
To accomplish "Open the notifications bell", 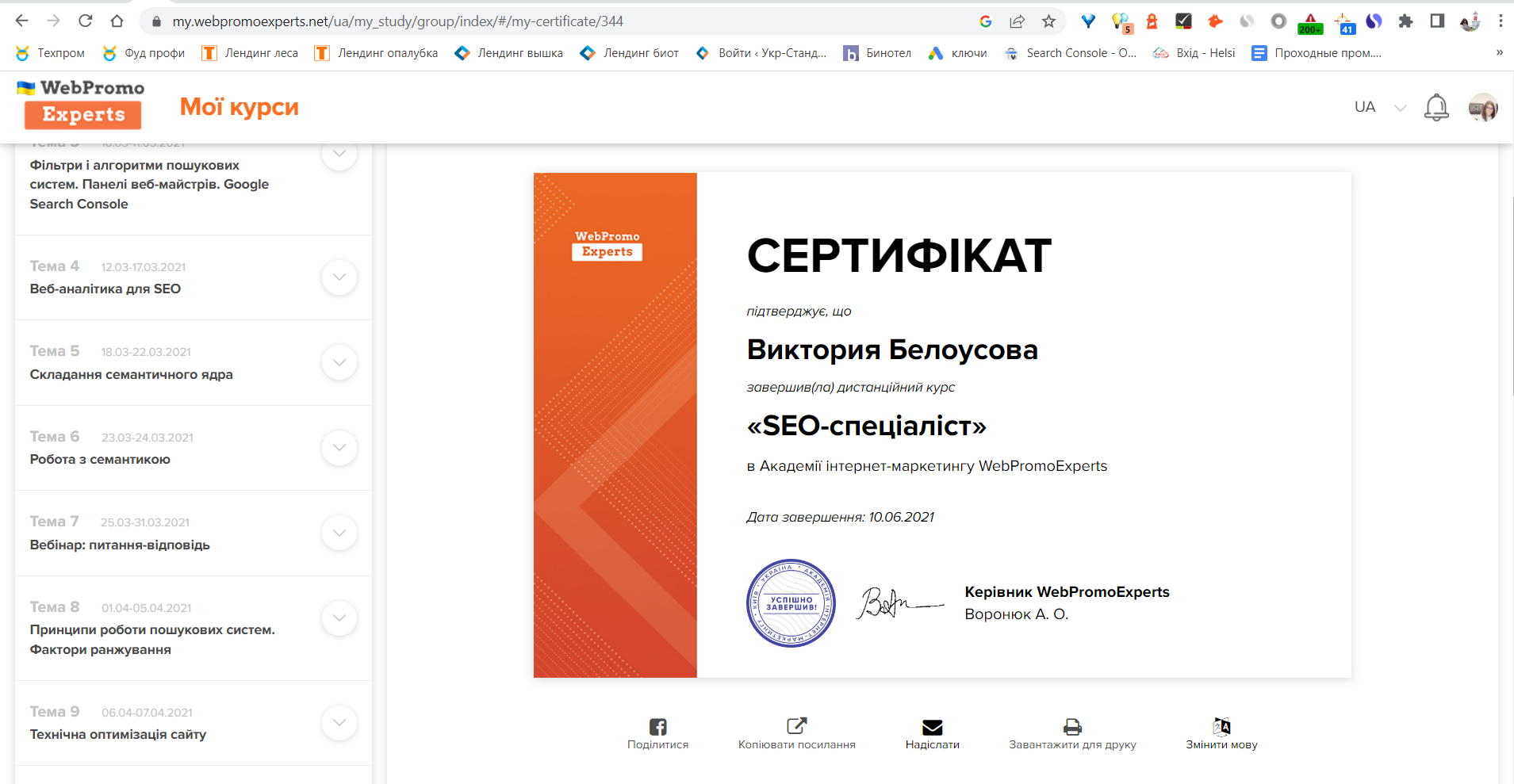I will [1436, 107].
